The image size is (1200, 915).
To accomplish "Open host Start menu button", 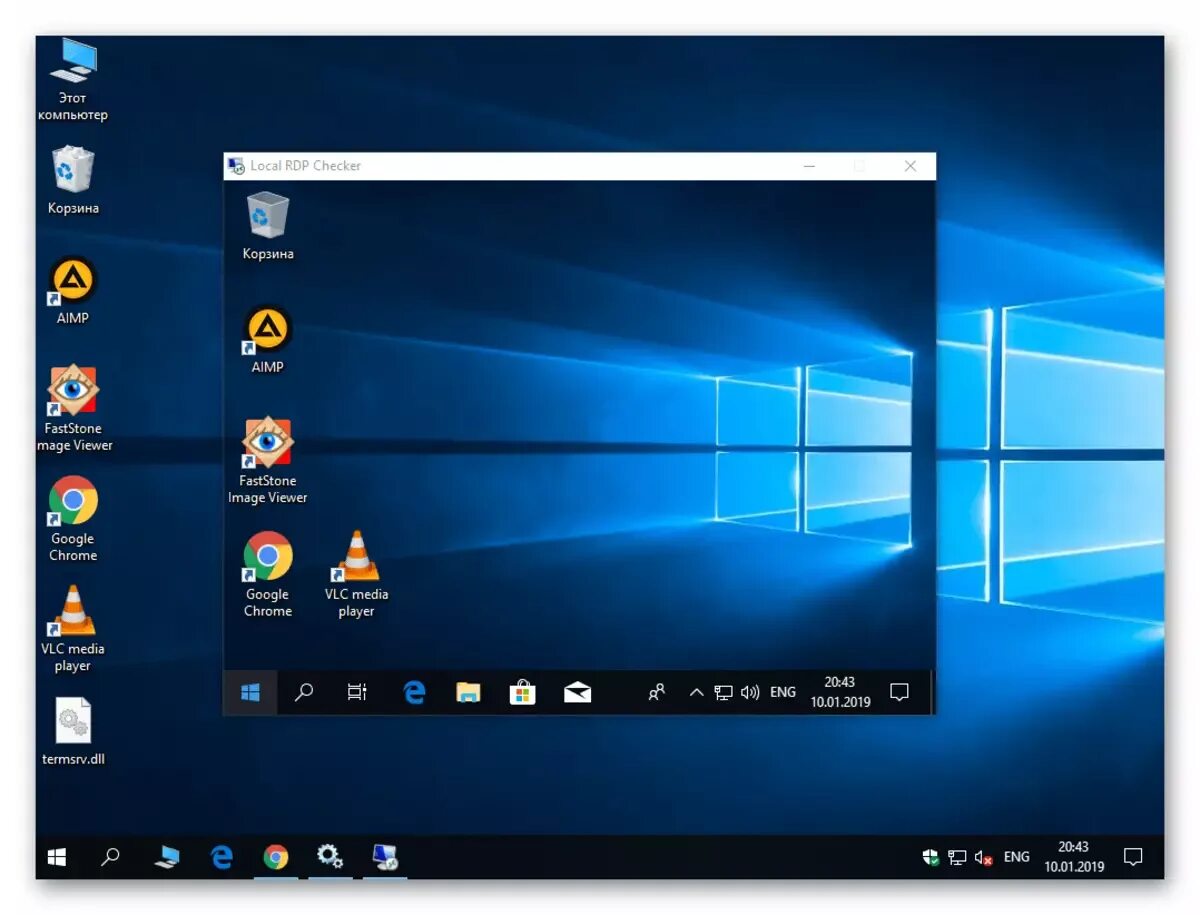I will pyautogui.click(x=57, y=857).
